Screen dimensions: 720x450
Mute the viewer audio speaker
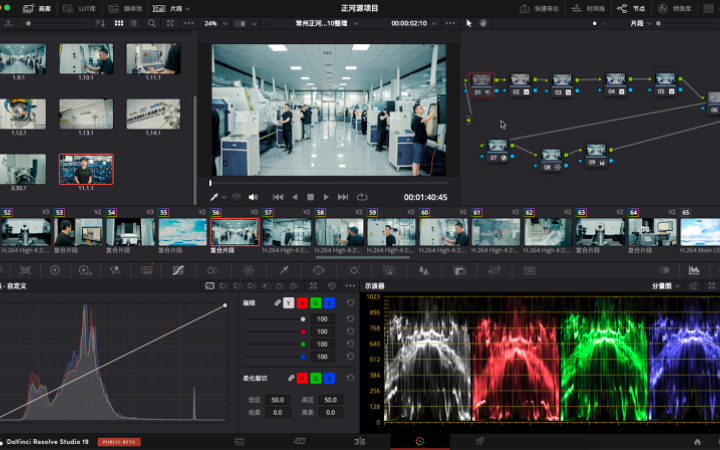(253, 197)
